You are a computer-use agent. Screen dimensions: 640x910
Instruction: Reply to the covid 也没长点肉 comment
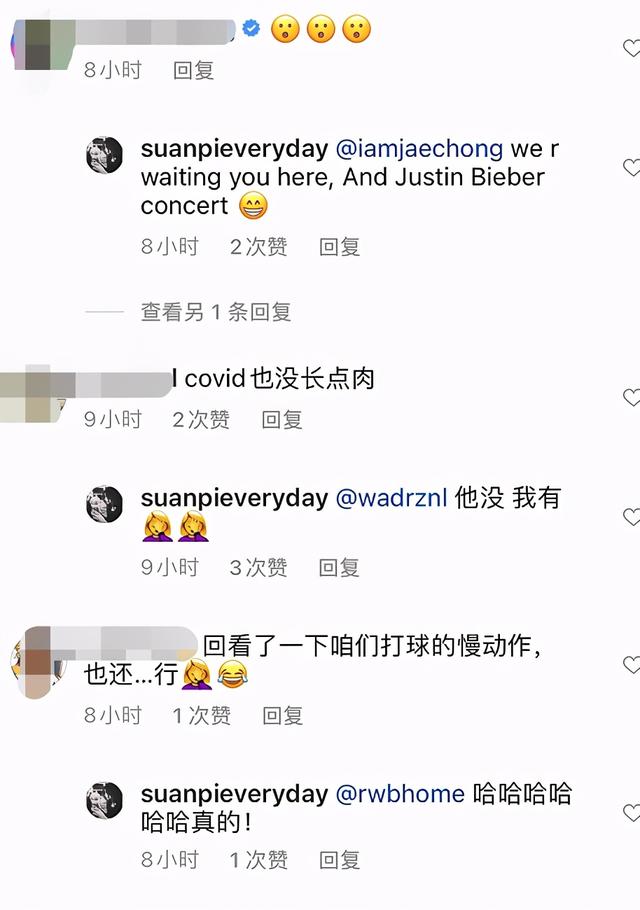[282, 420]
